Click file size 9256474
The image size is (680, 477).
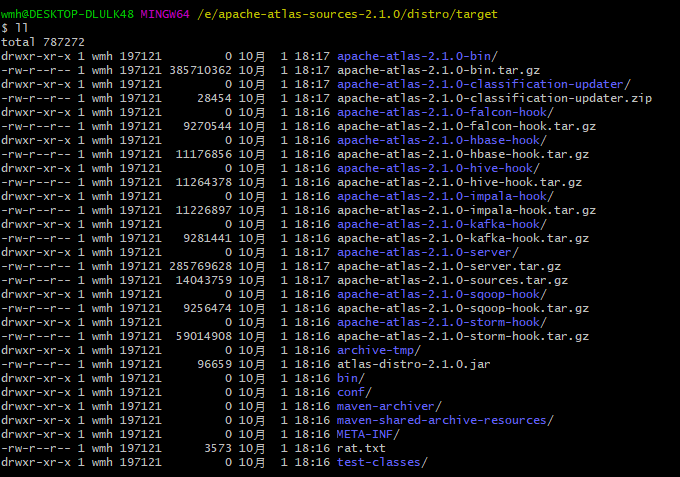(x=207, y=308)
